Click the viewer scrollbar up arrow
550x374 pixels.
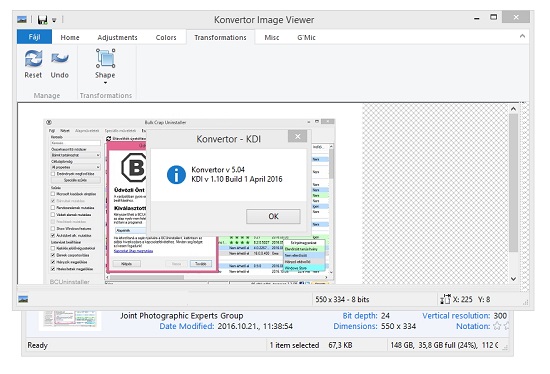coord(514,109)
